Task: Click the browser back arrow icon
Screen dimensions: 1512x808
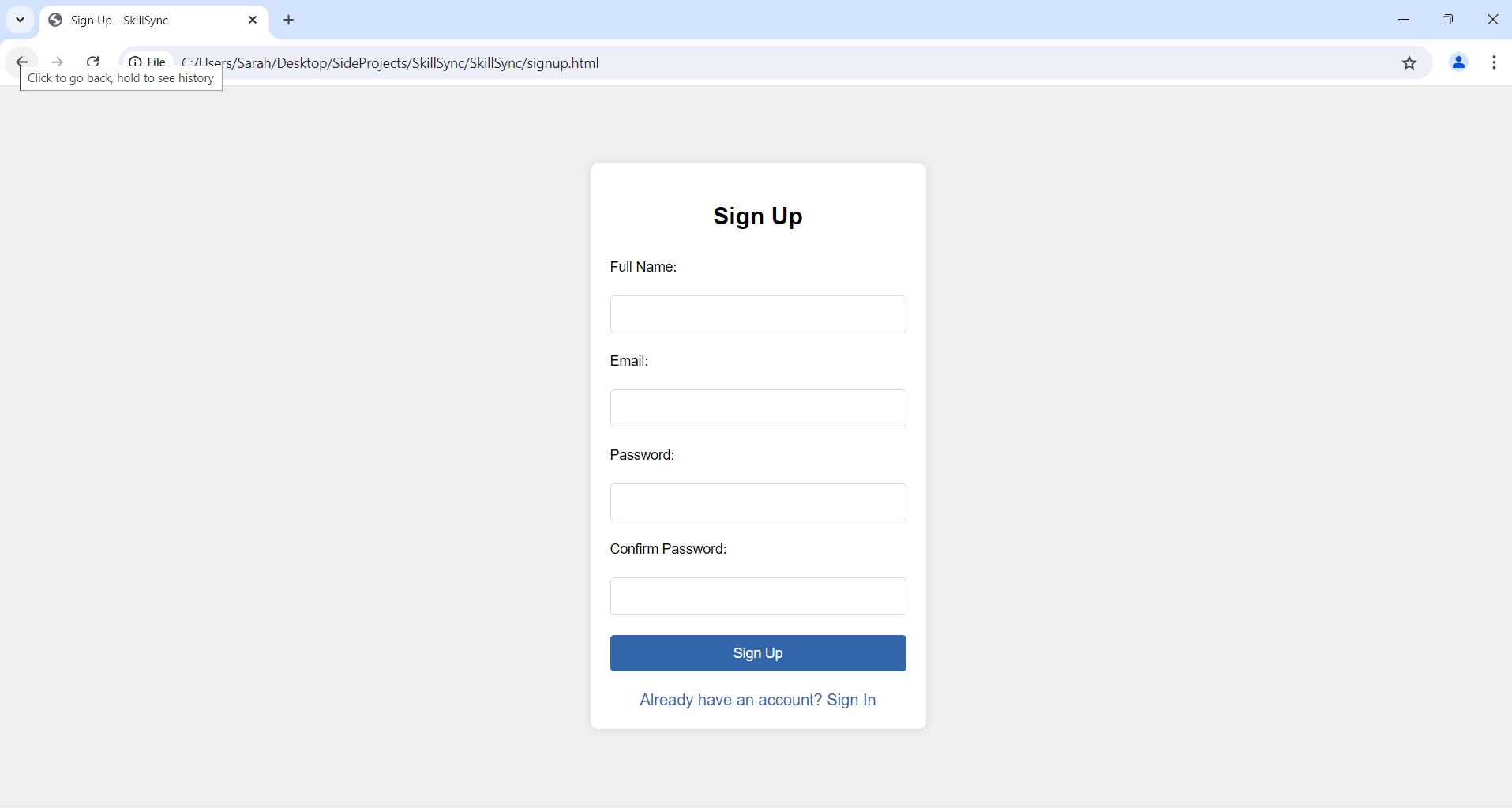Action: click(x=22, y=62)
